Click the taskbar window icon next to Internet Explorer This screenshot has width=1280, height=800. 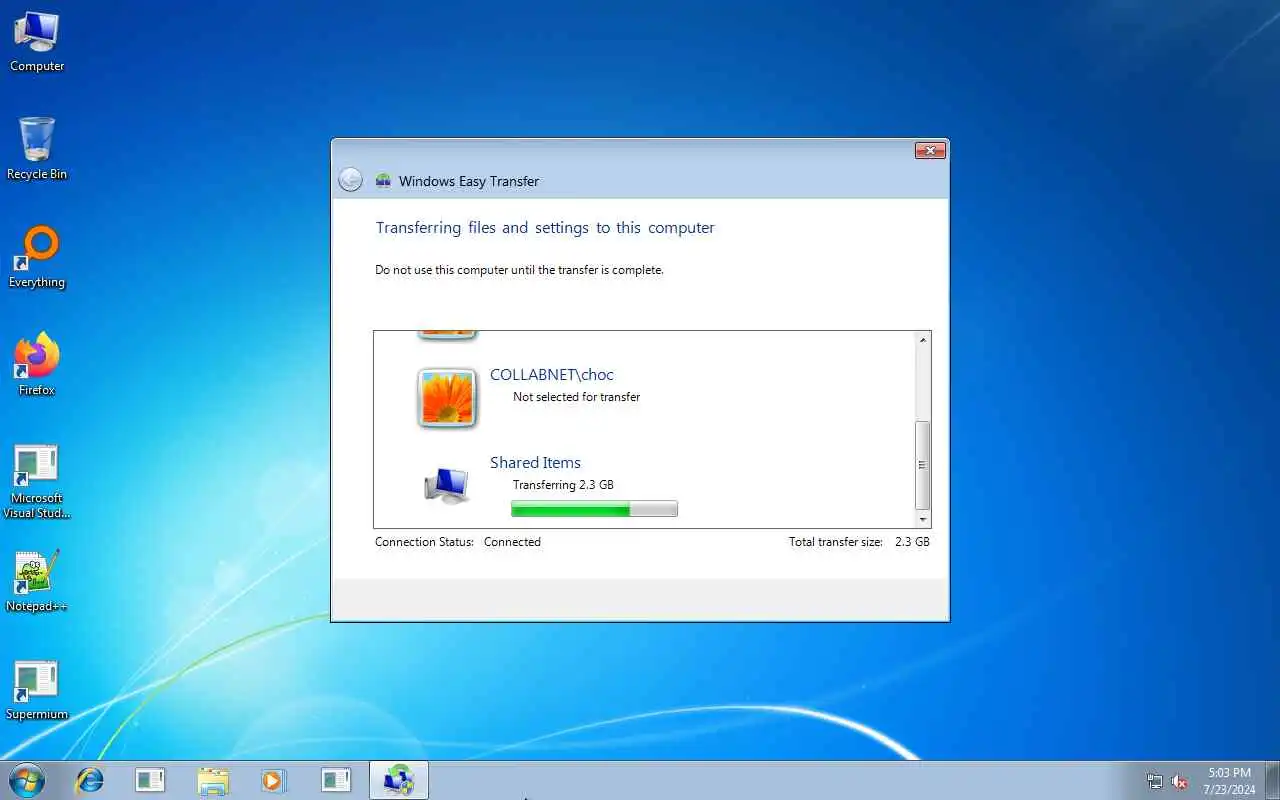coord(150,780)
